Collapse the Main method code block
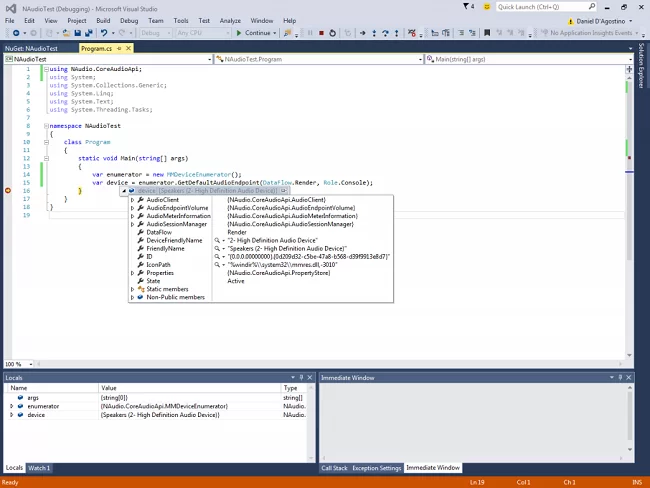This screenshot has width=650, height=488. point(45,158)
